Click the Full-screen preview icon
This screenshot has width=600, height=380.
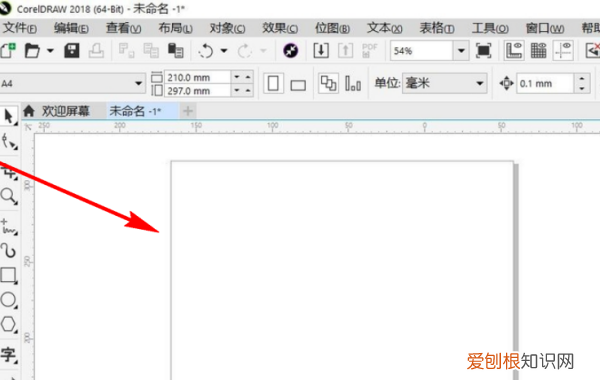(483, 51)
